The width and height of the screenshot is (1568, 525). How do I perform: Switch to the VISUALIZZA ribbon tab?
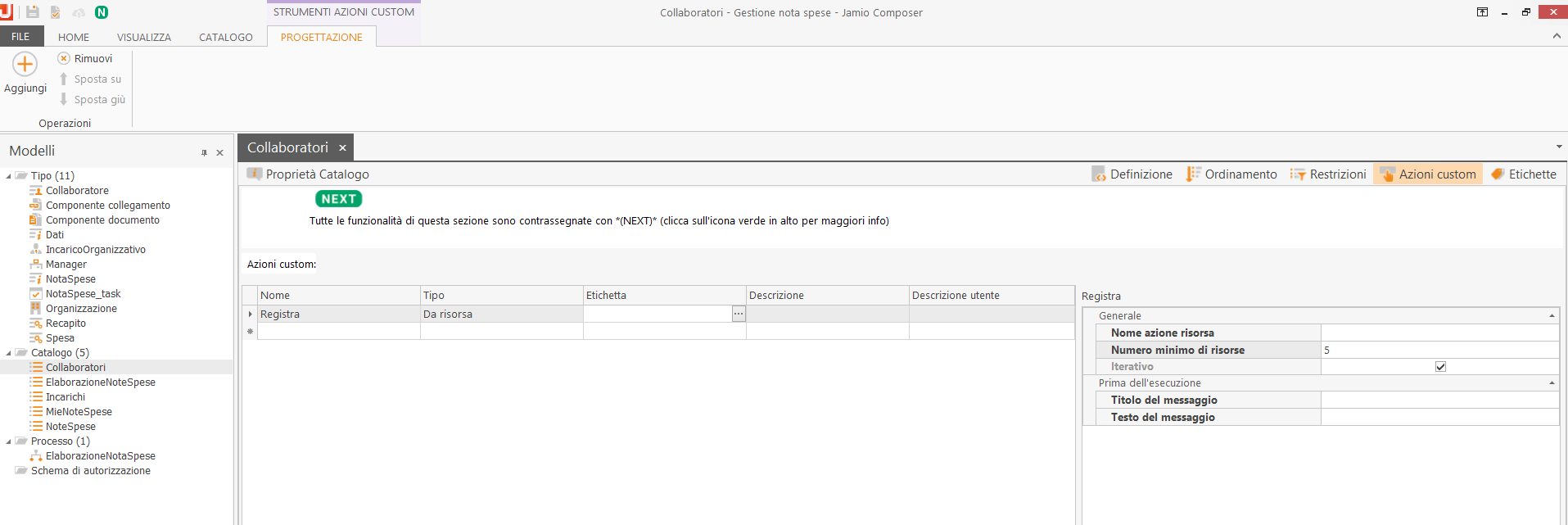(144, 37)
